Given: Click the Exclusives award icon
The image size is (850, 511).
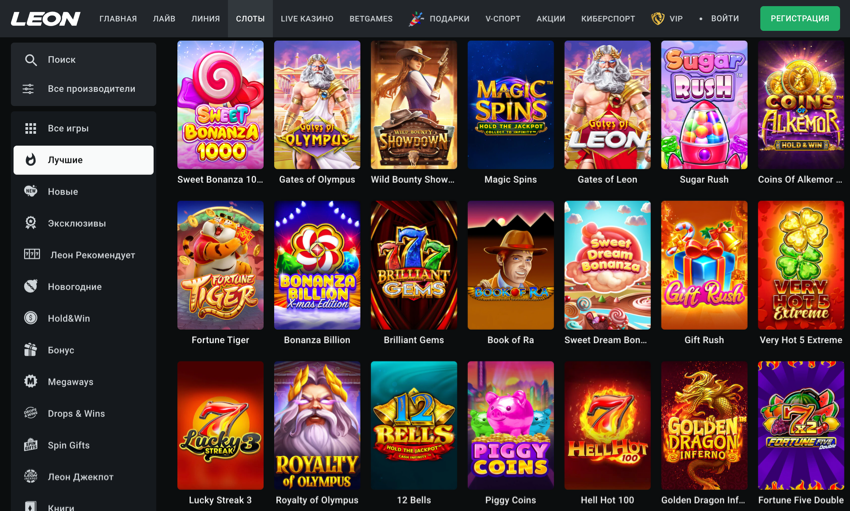Looking at the screenshot, I should [31, 223].
